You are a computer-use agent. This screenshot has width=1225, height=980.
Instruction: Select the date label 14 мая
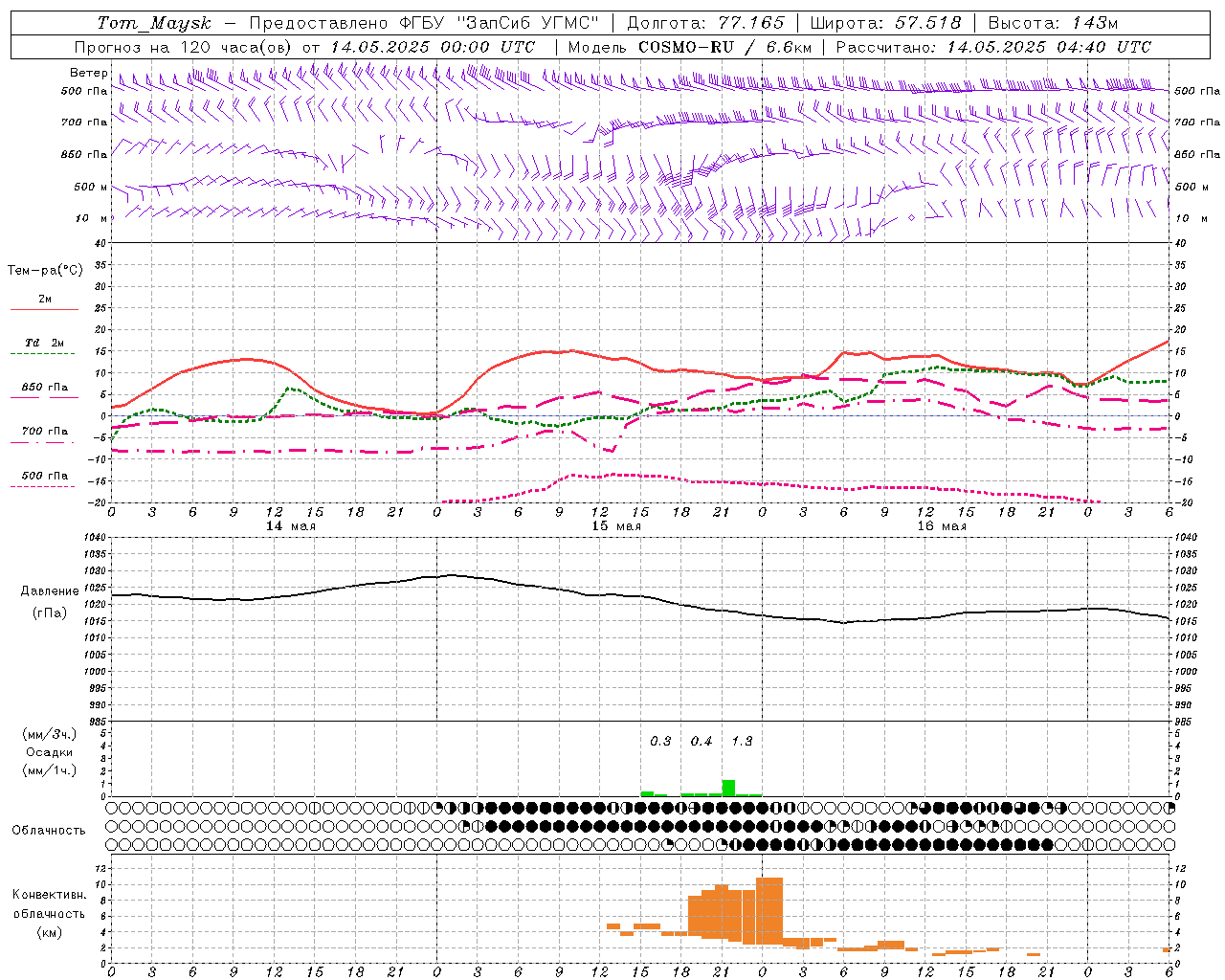291,526
